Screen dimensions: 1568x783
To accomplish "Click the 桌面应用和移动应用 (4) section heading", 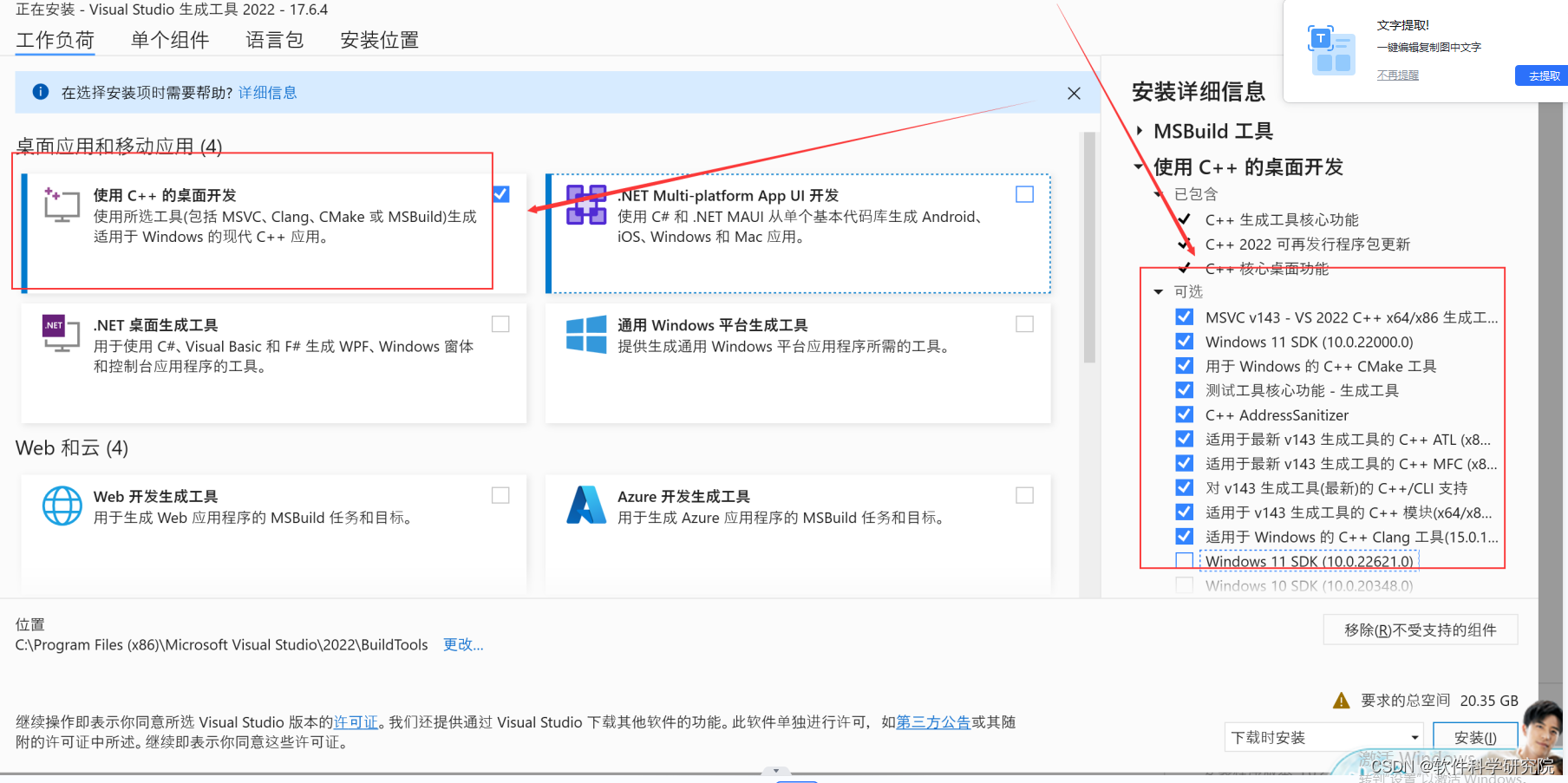I will point(119,146).
